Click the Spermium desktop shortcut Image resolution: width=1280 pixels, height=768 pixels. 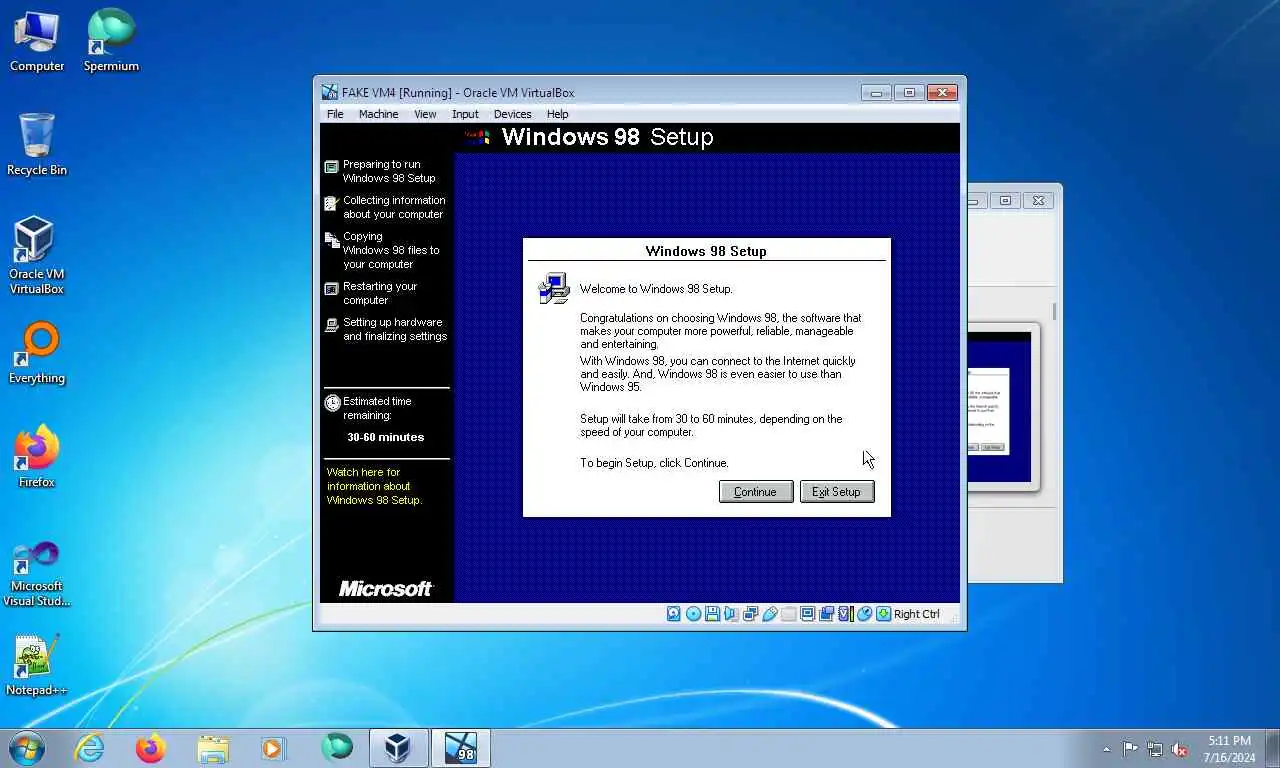[111, 41]
